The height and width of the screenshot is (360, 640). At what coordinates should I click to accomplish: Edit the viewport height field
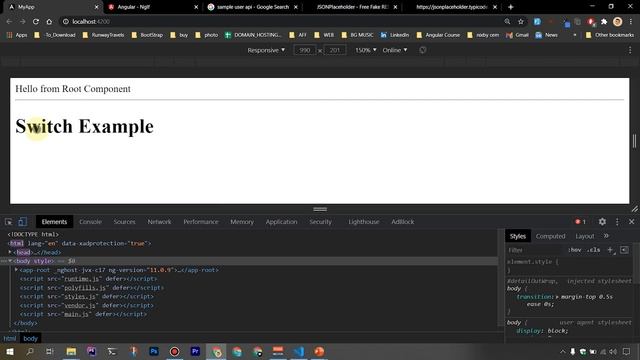335,50
